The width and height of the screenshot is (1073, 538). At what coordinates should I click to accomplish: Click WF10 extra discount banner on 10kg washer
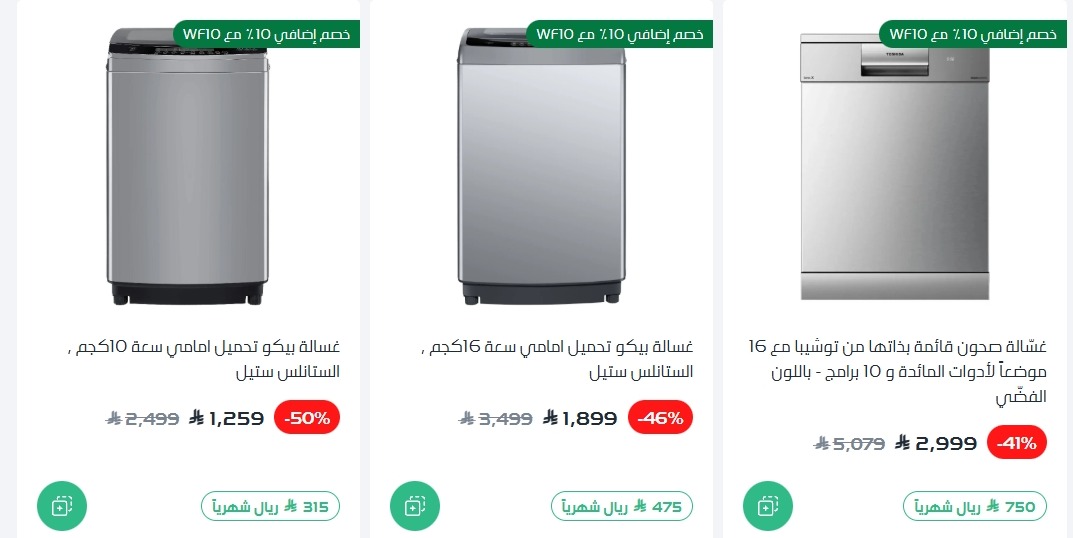point(266,34)
